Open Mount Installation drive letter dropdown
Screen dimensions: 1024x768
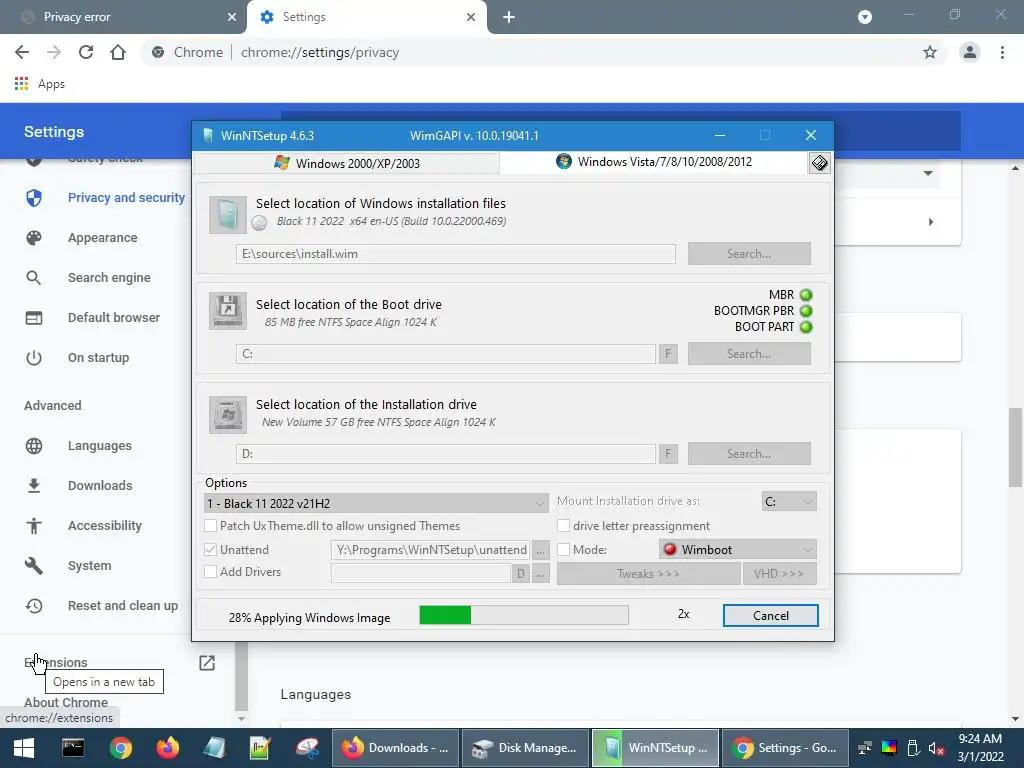tap(789, 502)
